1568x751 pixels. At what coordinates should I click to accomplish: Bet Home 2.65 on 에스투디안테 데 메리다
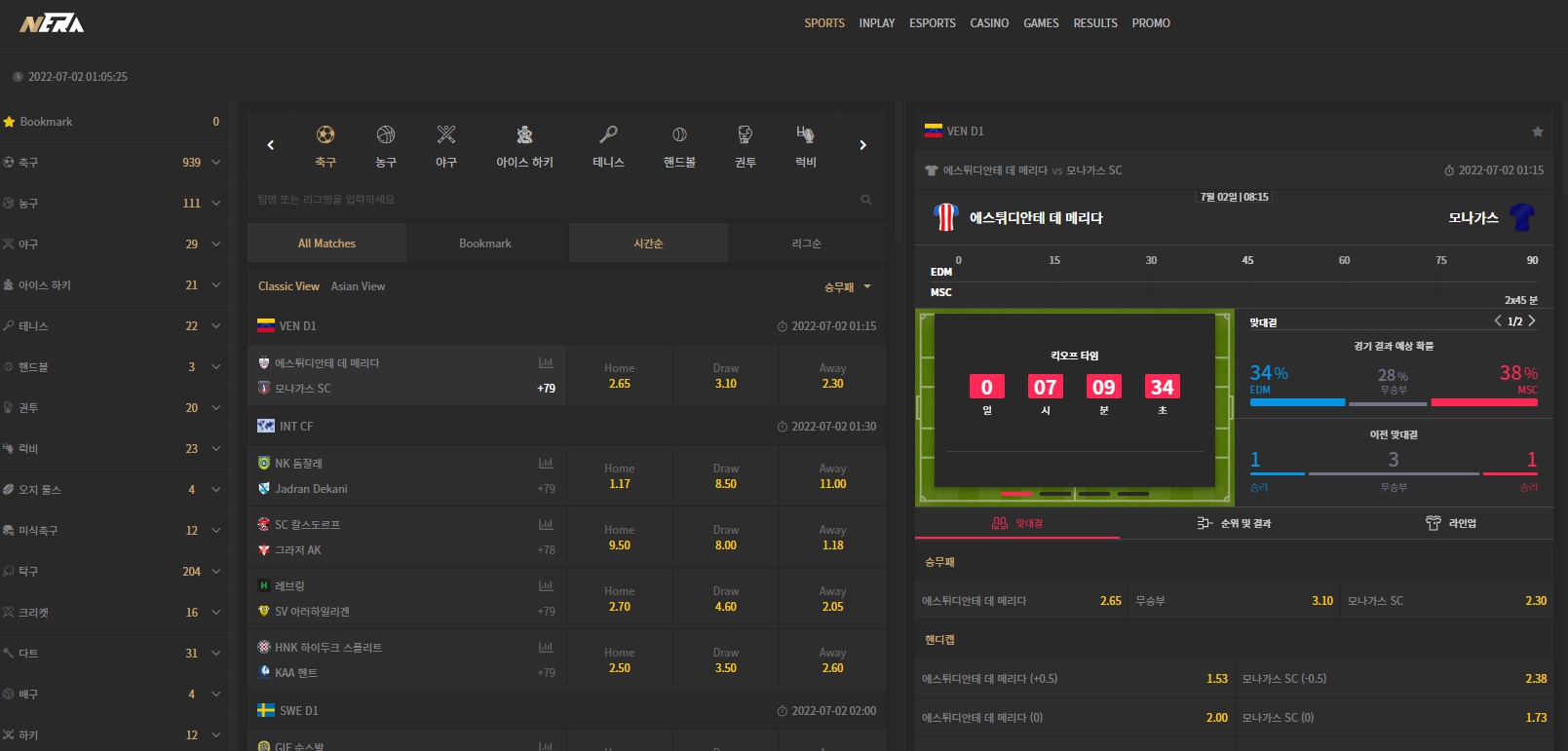tap(619, 376)
